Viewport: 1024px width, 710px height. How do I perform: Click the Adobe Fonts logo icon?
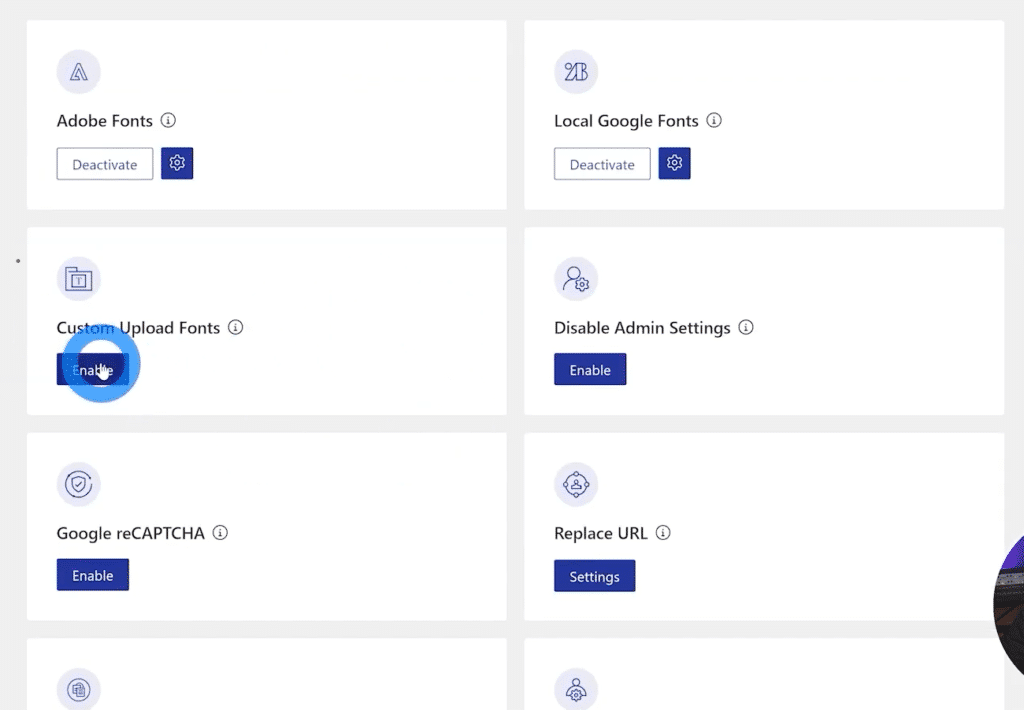pyautogui.click(x=79, y=71)
